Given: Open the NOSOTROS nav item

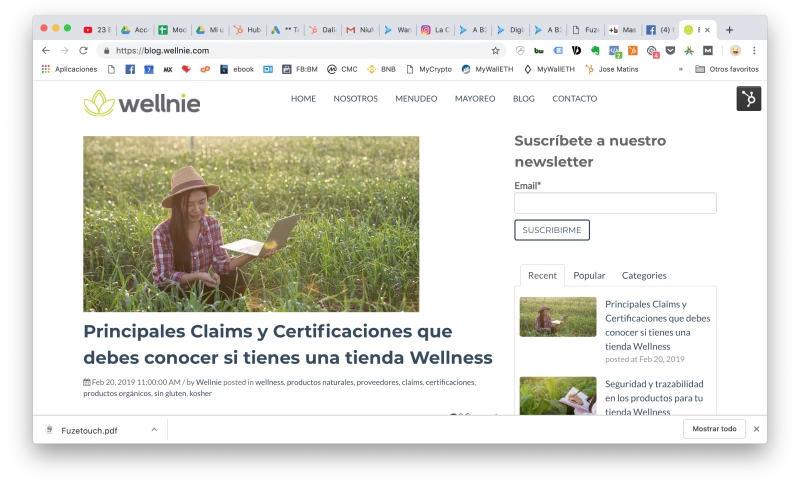Looking at the screenshot, I should coord(356,98).
